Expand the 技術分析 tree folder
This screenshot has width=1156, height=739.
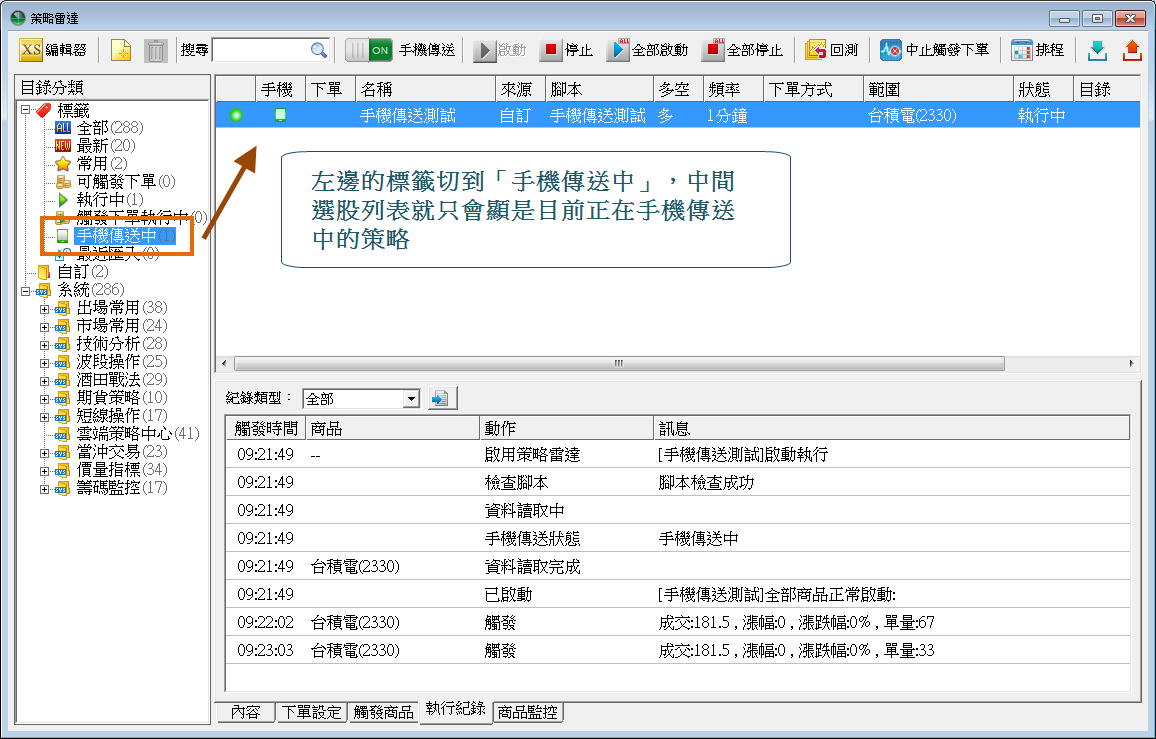point(44,344)
